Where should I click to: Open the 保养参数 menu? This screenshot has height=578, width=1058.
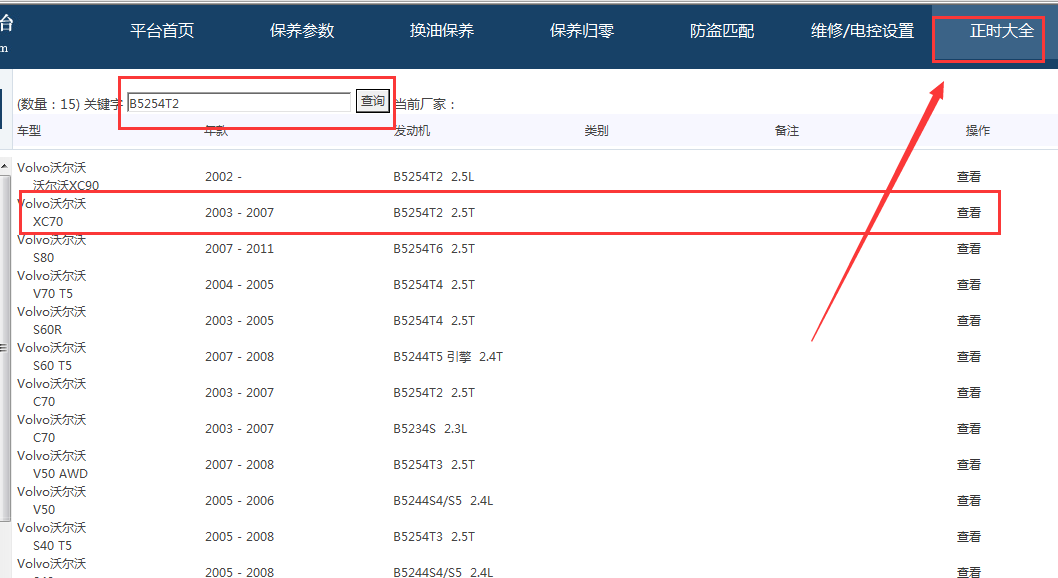(302, 30)
